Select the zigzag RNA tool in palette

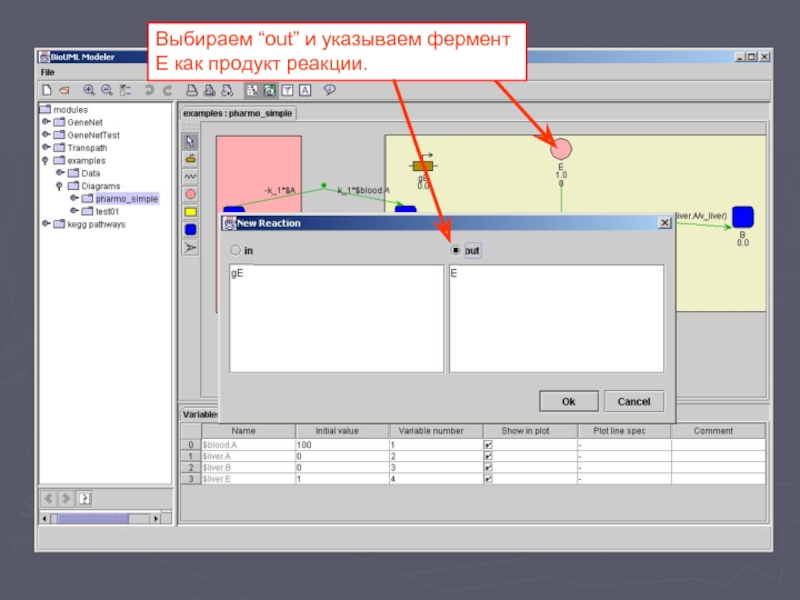[190, 177]
